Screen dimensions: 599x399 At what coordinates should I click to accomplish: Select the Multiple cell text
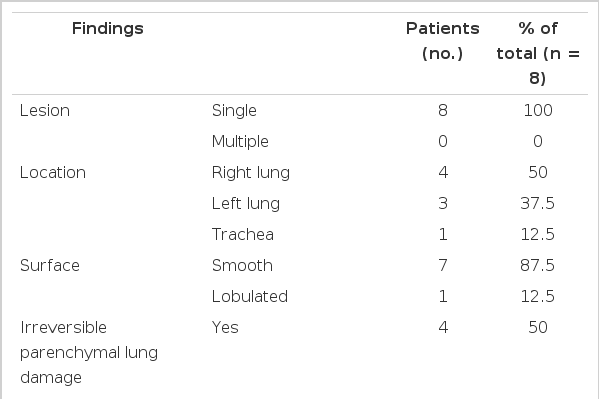240,142
